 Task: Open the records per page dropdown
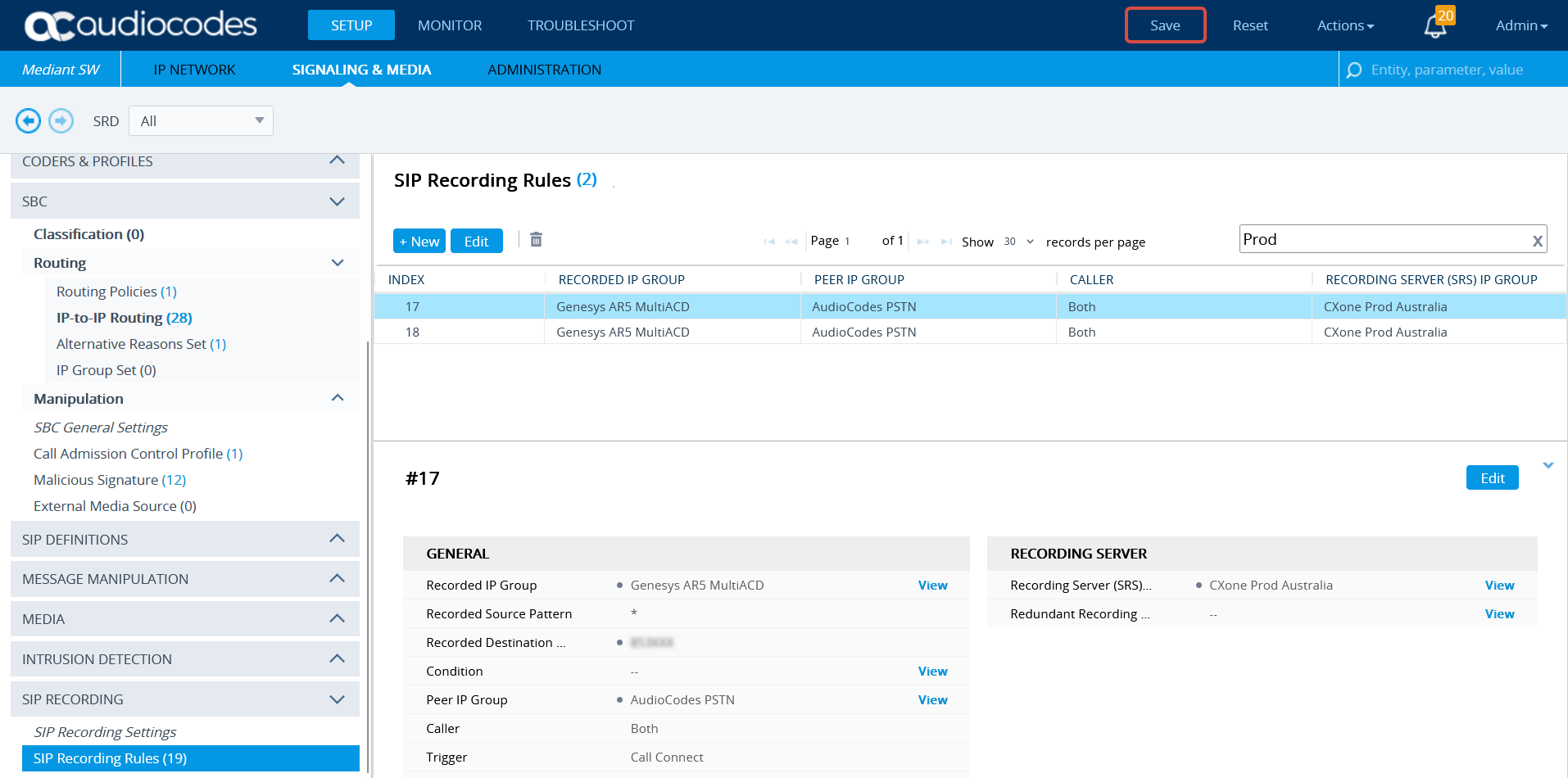(x=1018, y=242)
